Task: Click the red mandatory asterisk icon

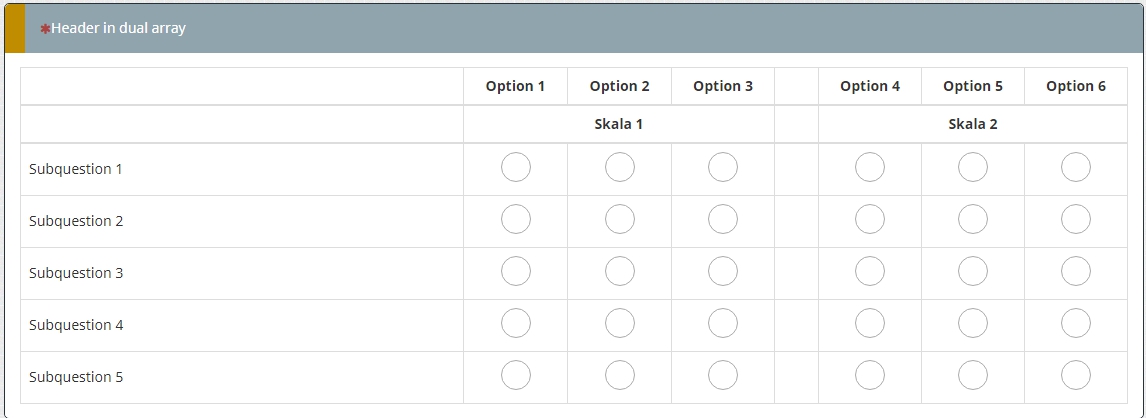Action: (45, 29)
